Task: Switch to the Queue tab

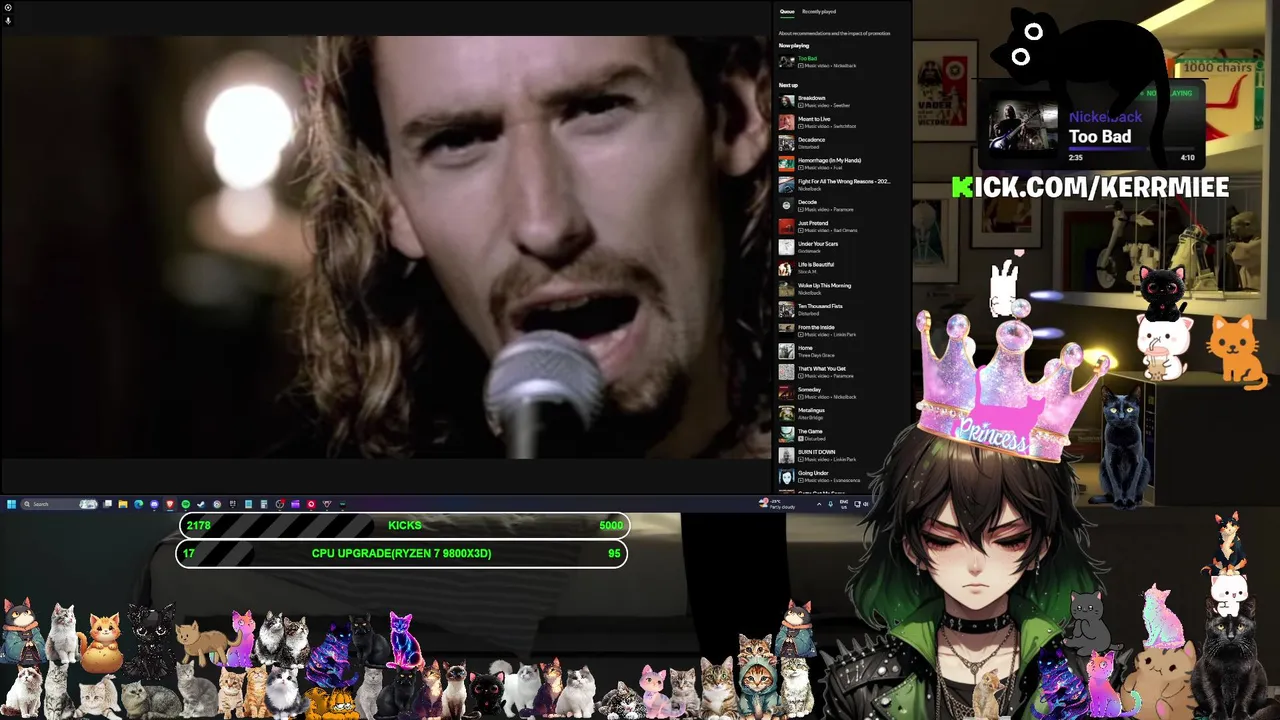Action: coord(787,12)
